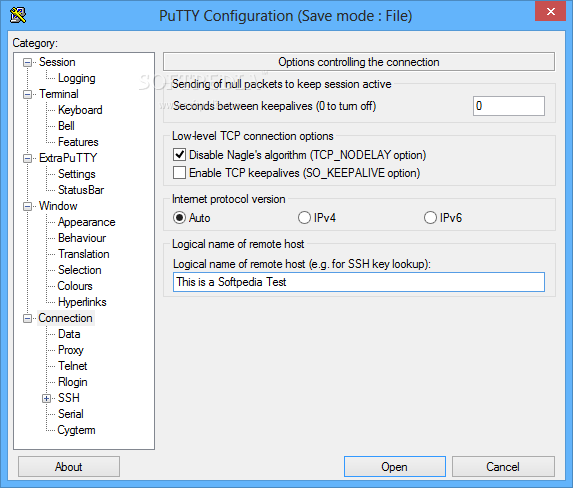The height and width of the screenshot is (488, 573).
Task: Select the ExtraPuTTY category
Action: pos(68,158)
